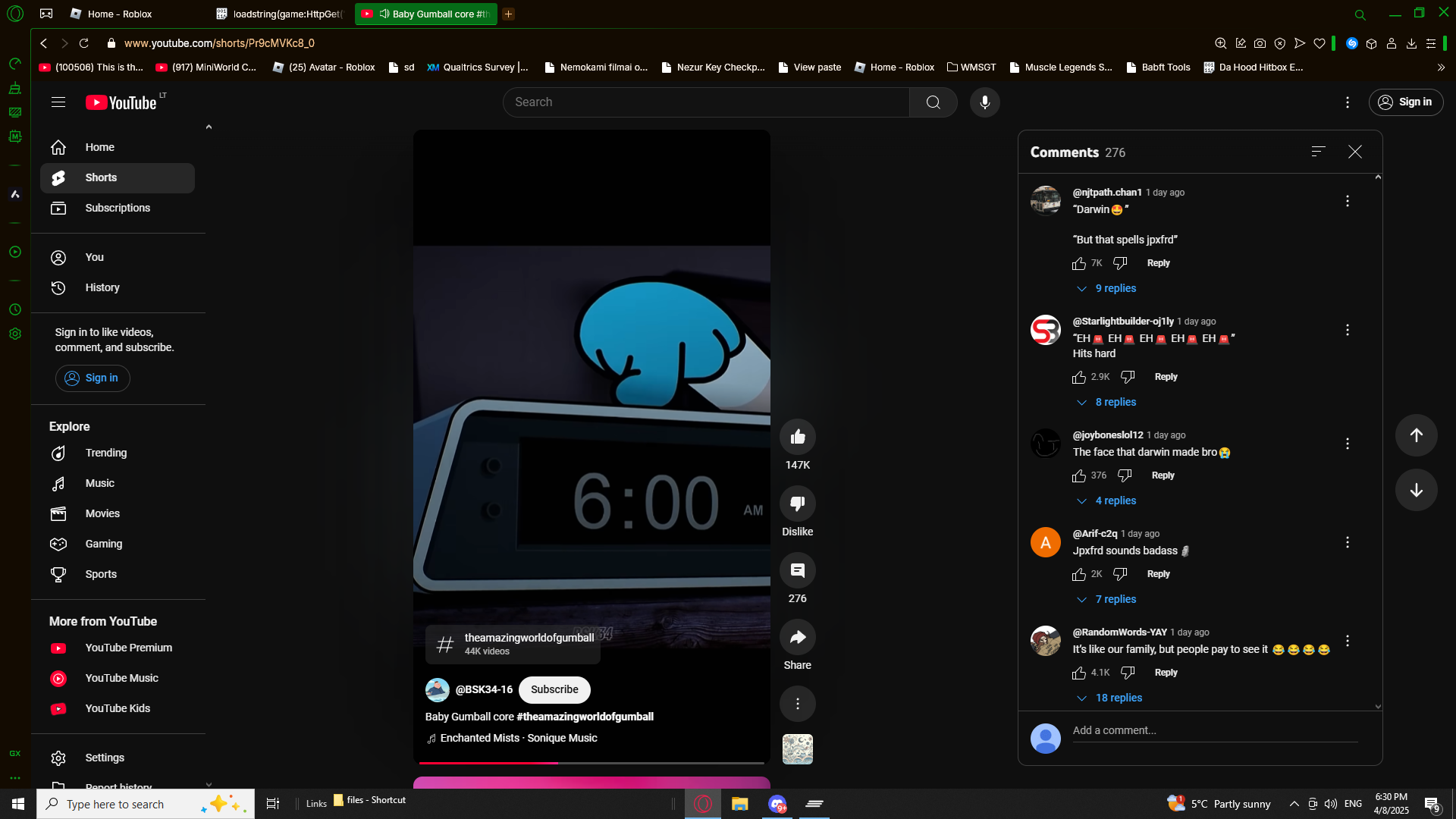Subscribe to @BSK34-16 channel

coord(554,689)
